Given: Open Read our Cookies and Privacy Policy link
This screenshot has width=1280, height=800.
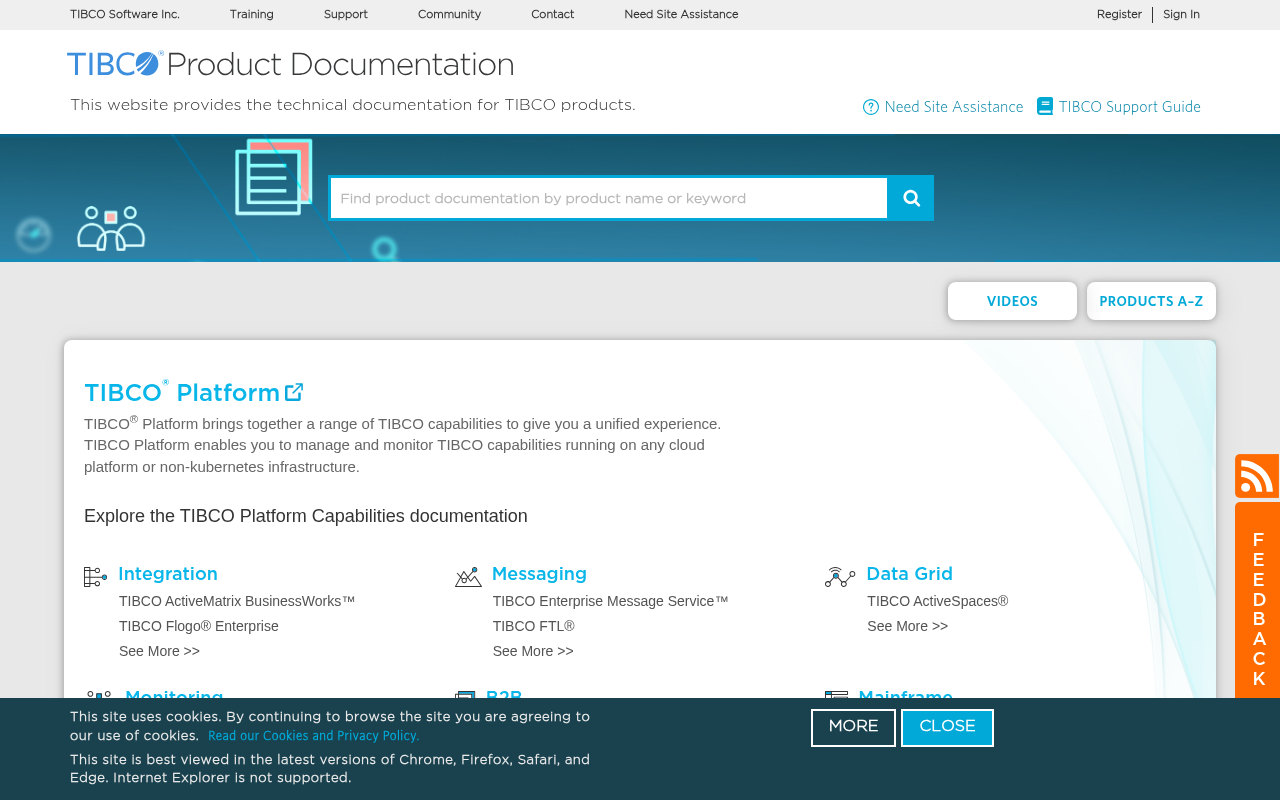Looking at the screenshot, I should [313, 735].
